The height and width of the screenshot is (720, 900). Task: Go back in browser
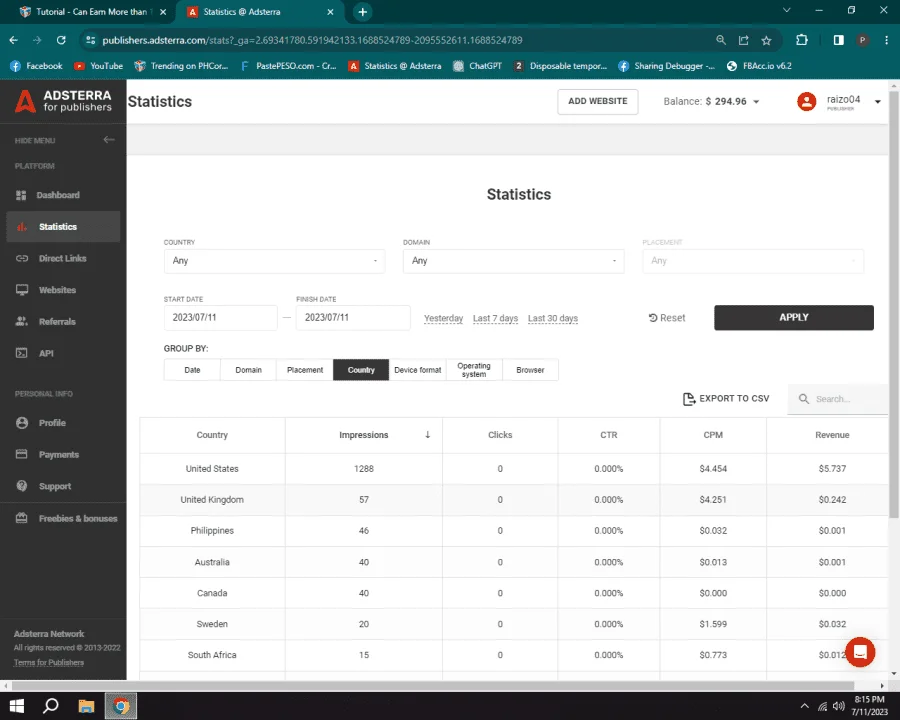pyautogui.click(x=14, y=40)
